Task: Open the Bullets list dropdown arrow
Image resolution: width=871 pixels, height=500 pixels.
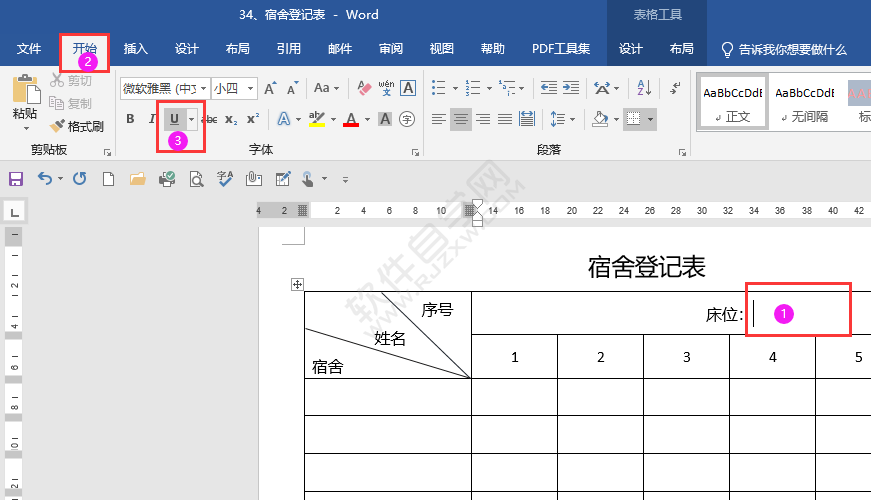Action: click(455, 88)
